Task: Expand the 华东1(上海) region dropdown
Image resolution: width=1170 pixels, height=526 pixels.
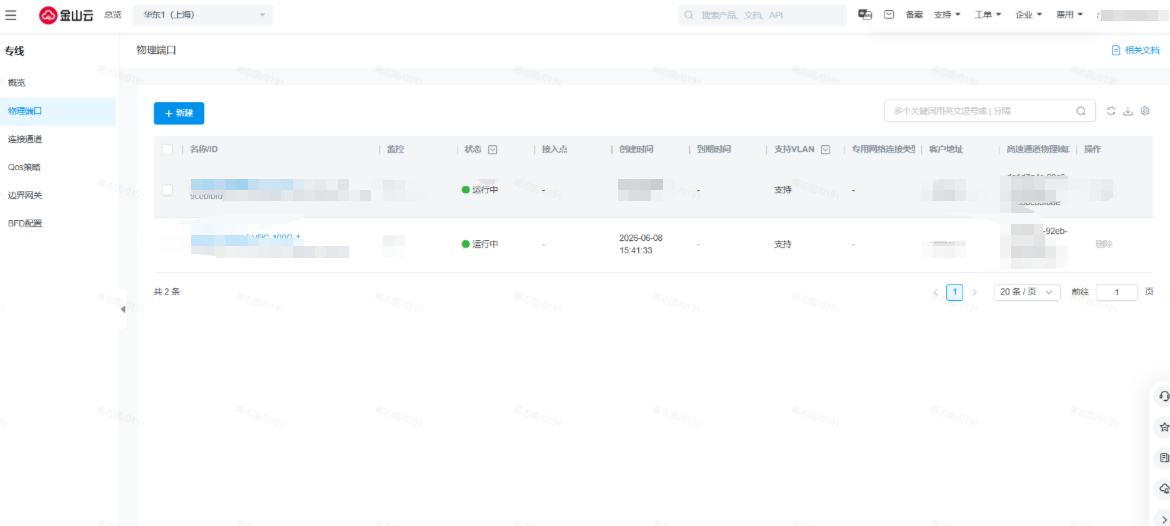Action: coord(203,15)
